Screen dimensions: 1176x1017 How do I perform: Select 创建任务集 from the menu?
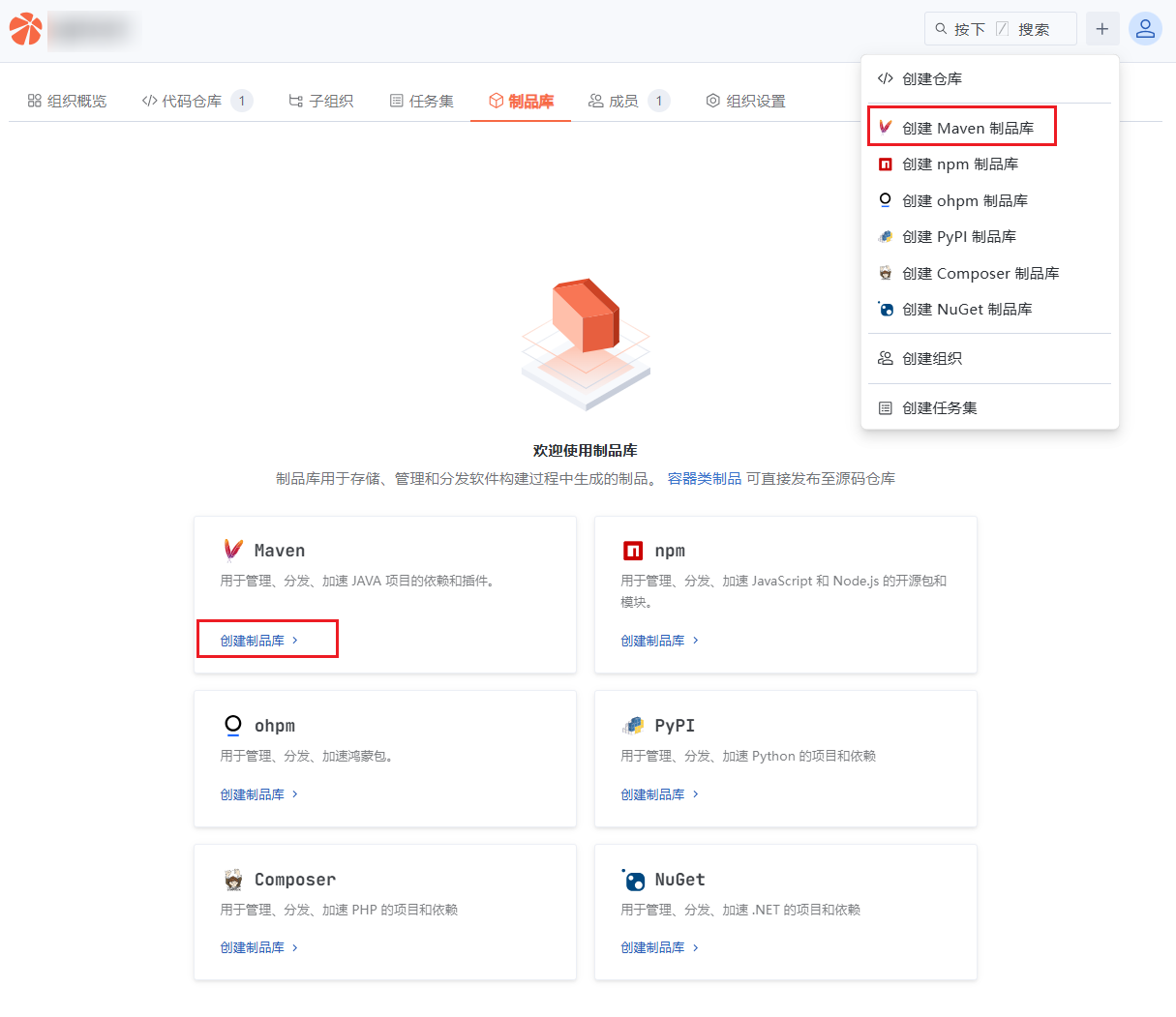click(990, 408)
